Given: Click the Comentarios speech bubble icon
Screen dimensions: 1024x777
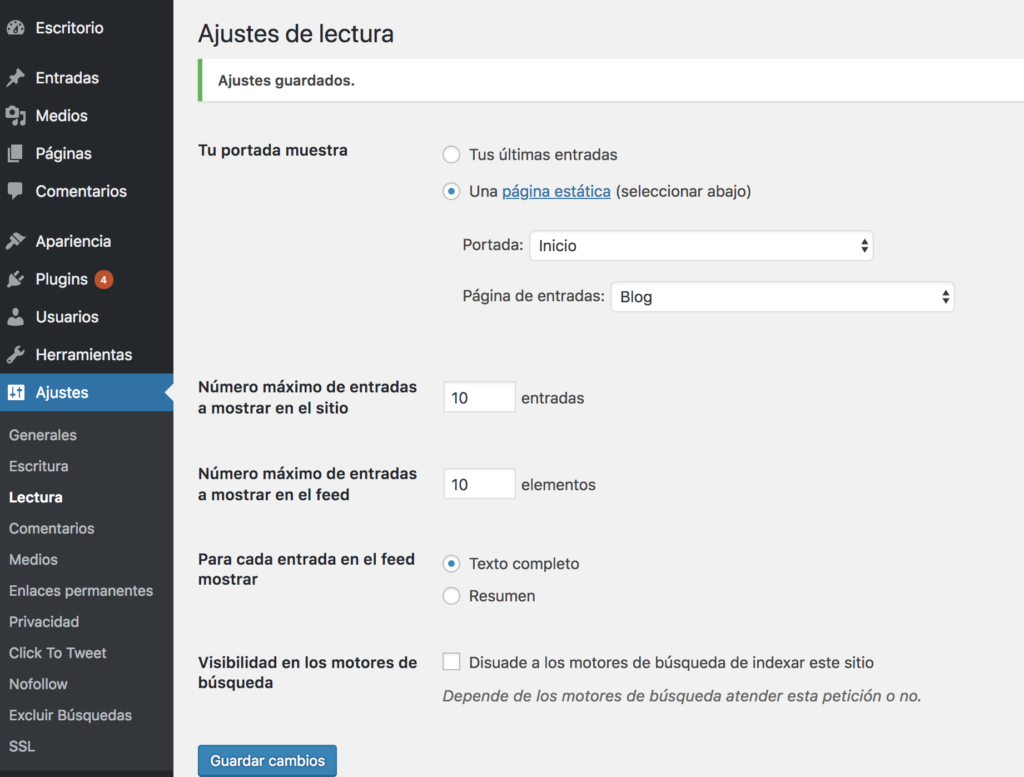Looking at the screenshot, I should 16,191.
